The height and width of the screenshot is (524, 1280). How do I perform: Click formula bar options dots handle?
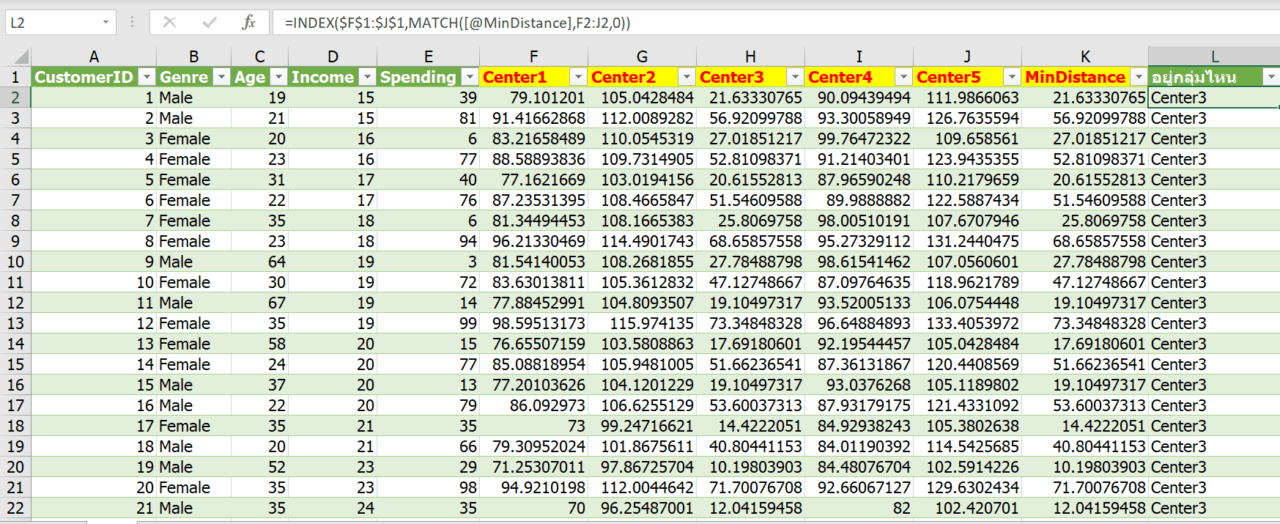(134, 22)
